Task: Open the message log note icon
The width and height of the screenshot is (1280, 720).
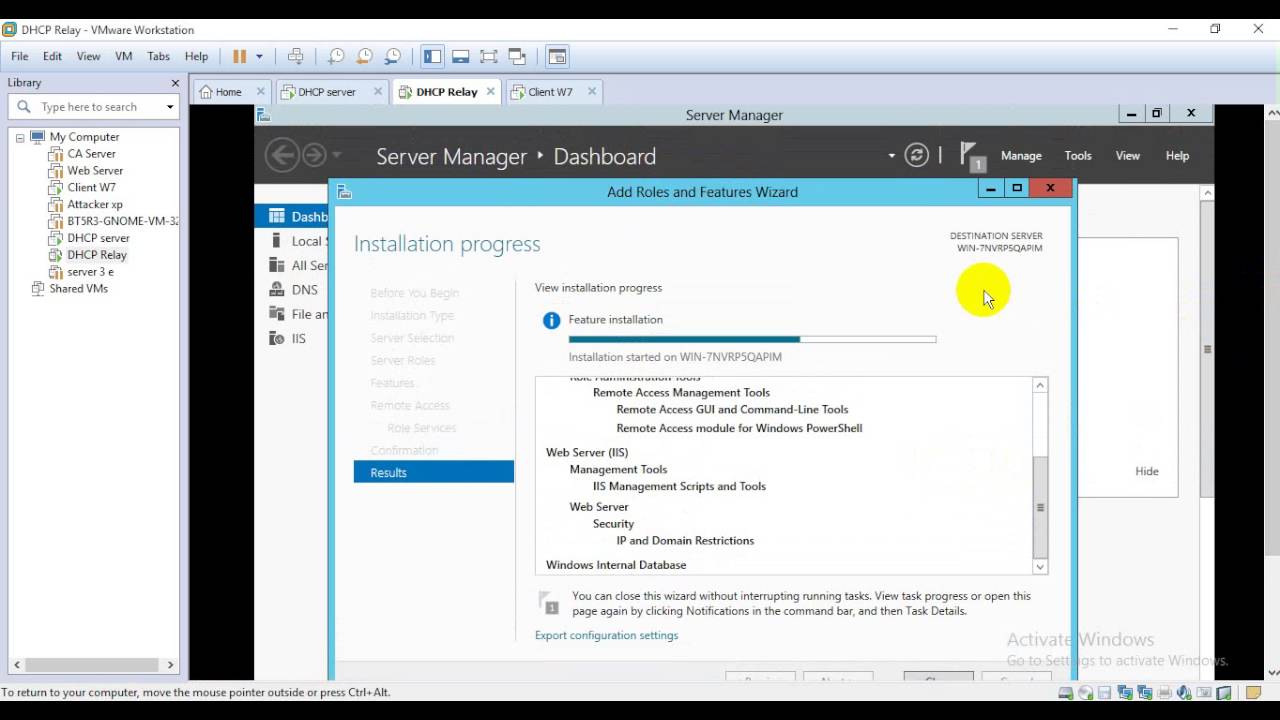Action: click(x=1253, y=693)
